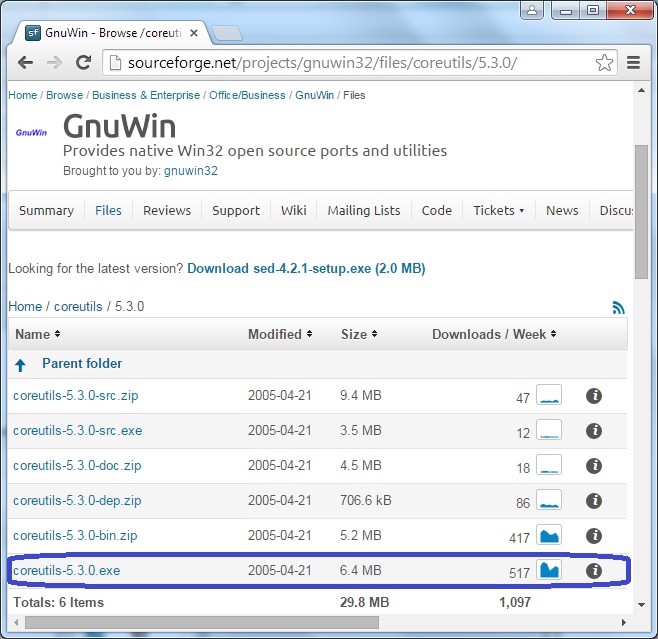Download coreutils-5.3.0-src.zip file

76,396
